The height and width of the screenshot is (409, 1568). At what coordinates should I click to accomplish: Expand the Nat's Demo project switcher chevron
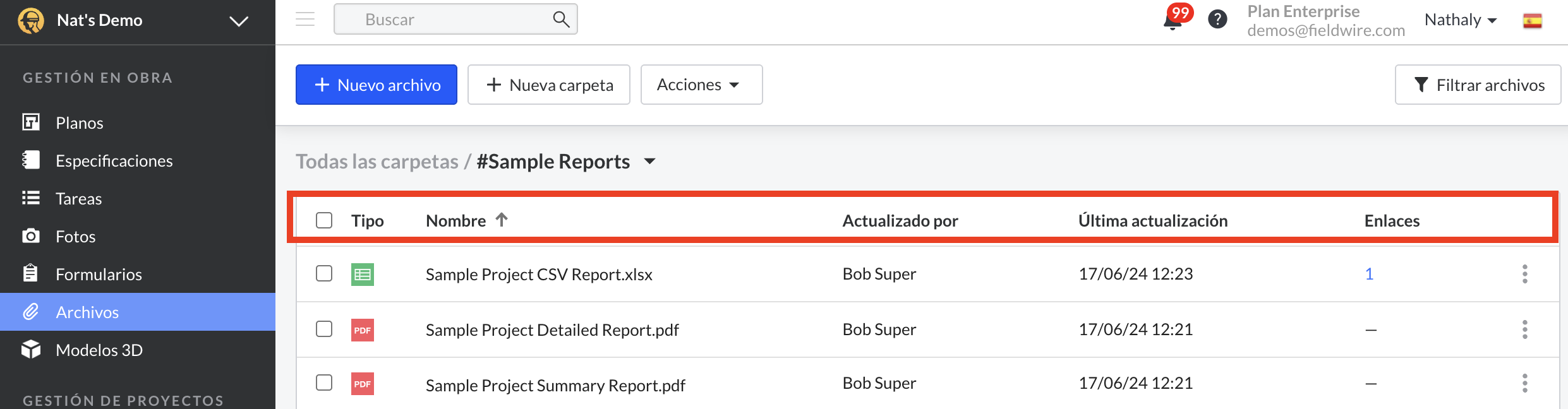[x=238, y=21]
